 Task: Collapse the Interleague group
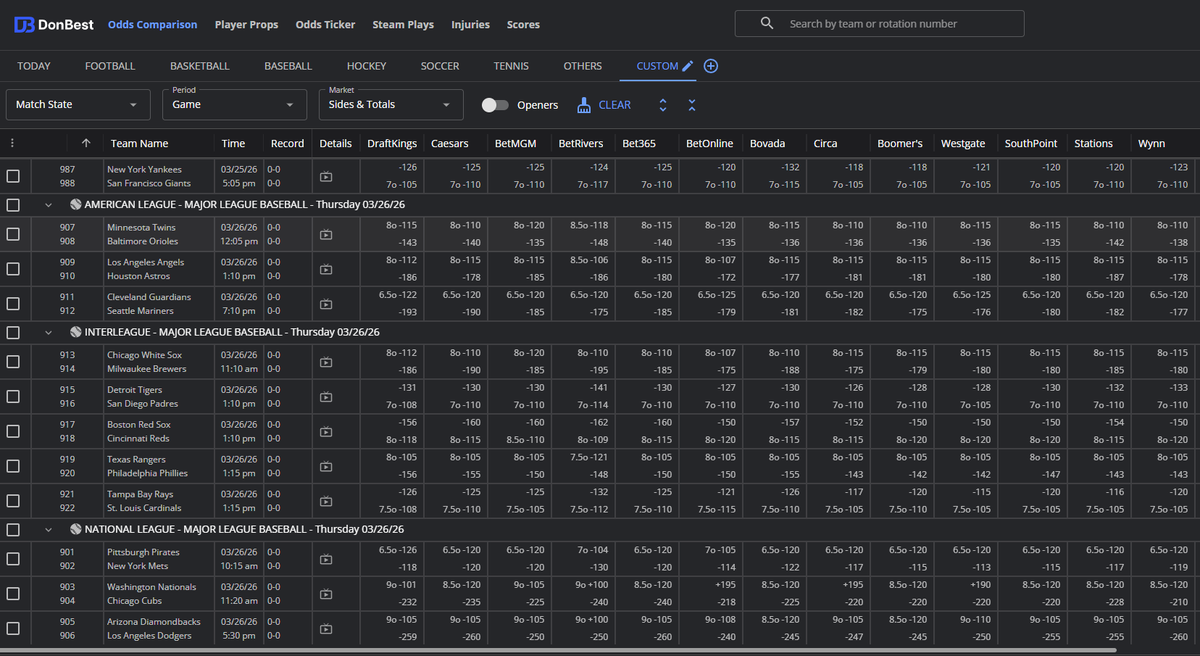click(49, 332)
